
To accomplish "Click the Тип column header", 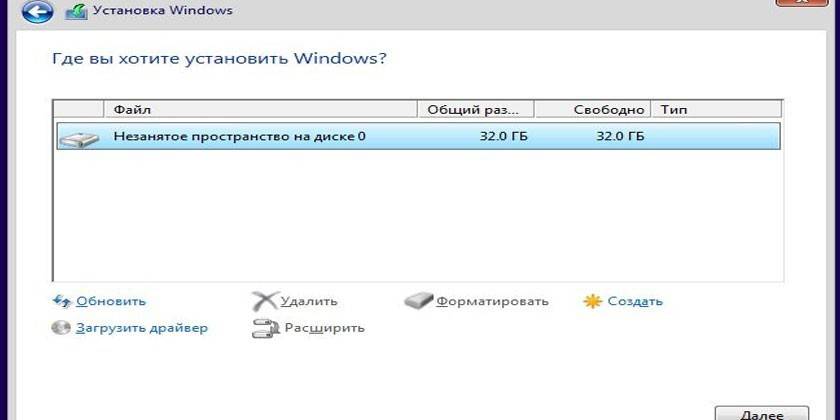I will pos(715,109).
